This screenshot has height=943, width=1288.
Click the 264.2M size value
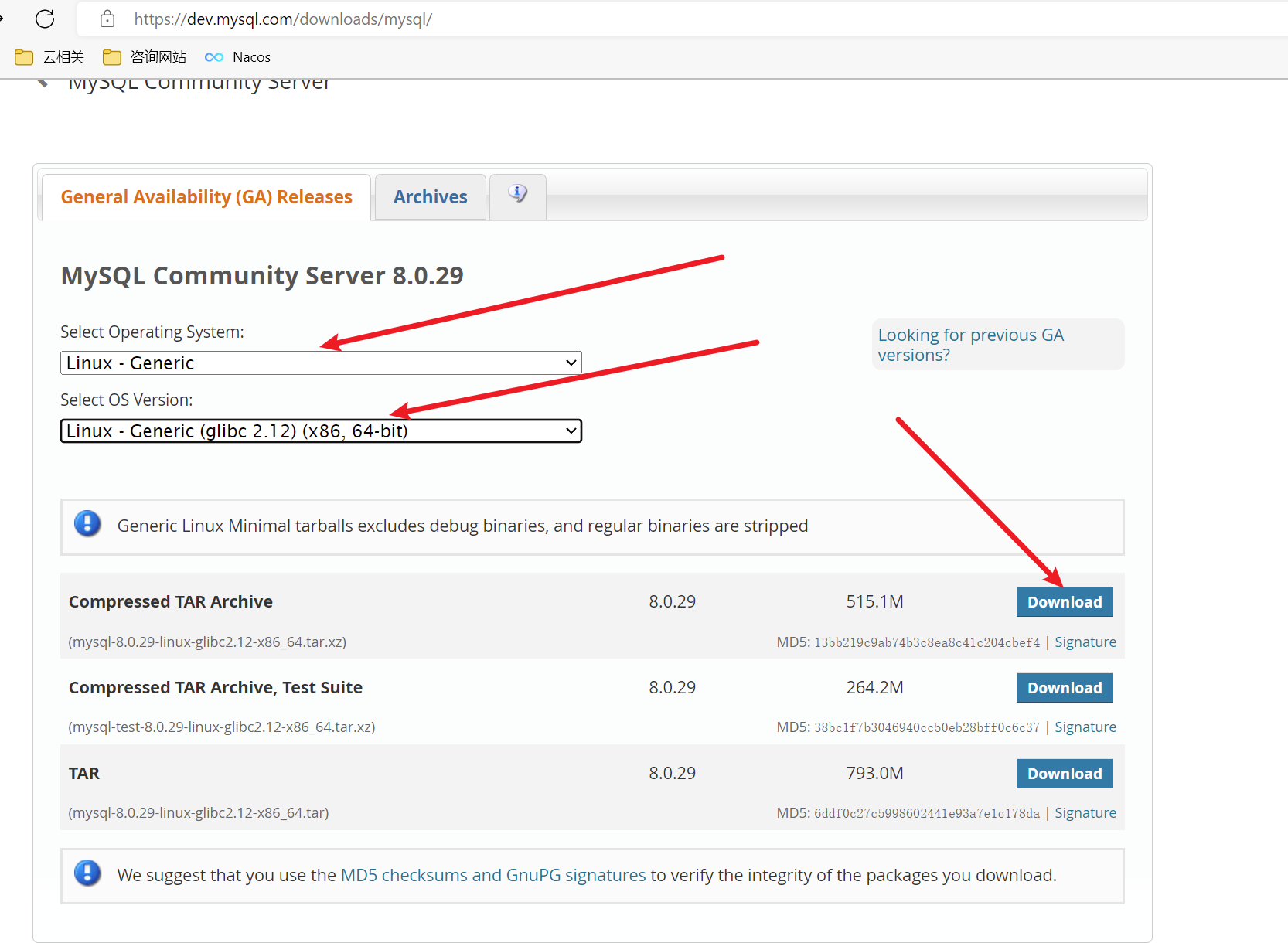coord(874,688)
